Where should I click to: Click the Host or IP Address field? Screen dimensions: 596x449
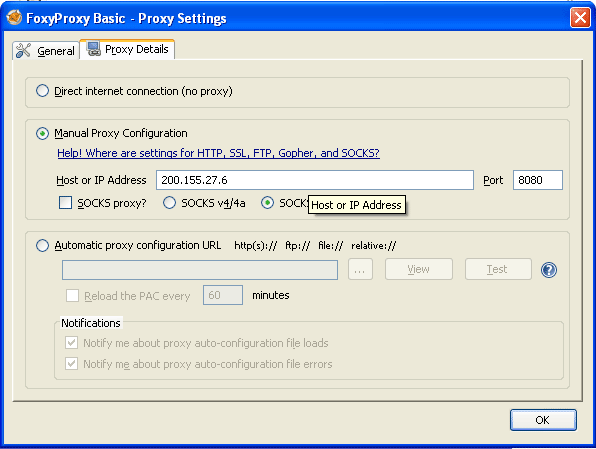tap(315, 180)
